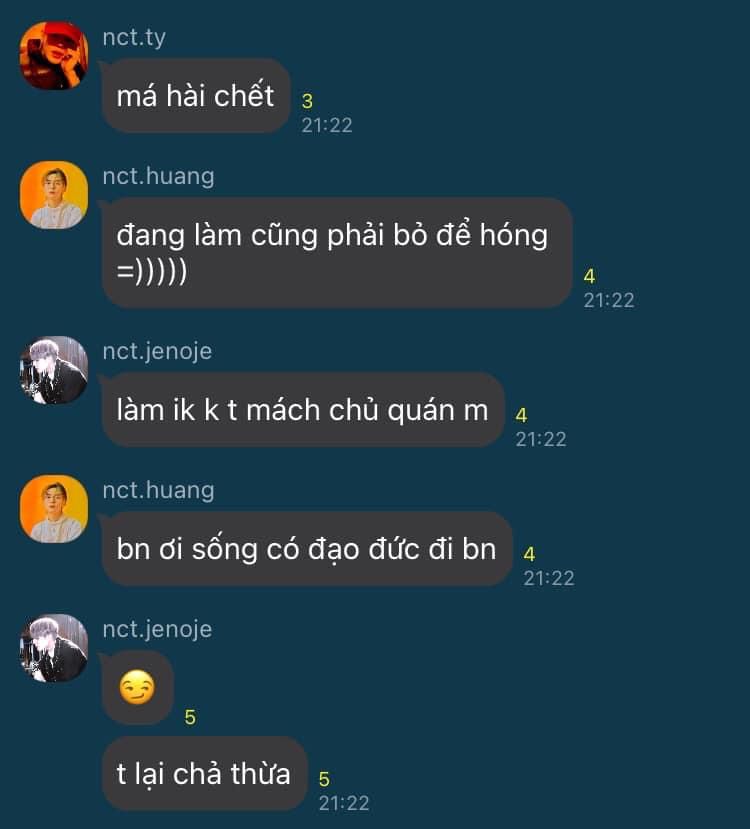Image resolution: width=750 pixels, height=829 pixels.
Task: Open the nct.ty username label
Action: [x=134, y=38]
